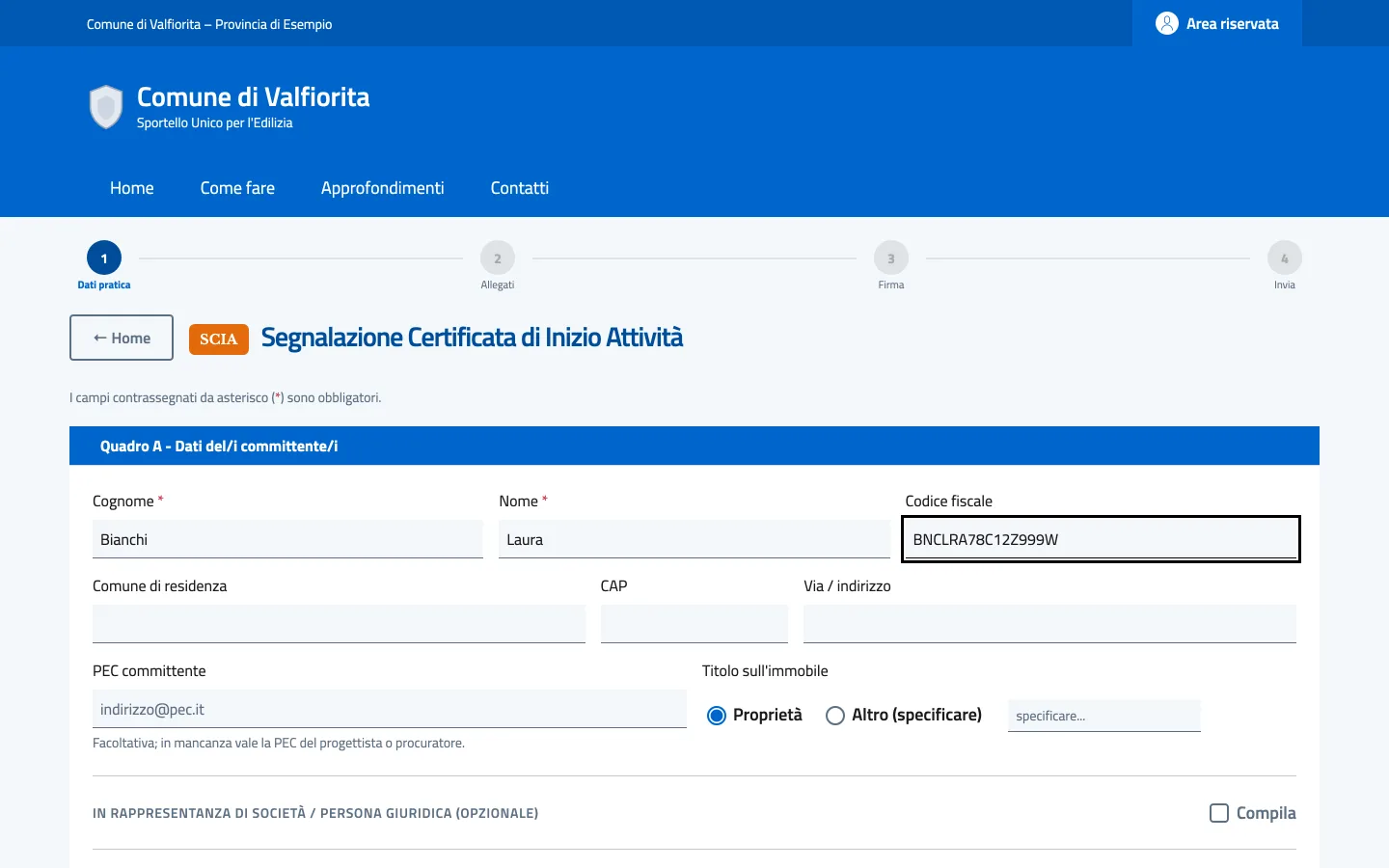Image resolution: width=1389 pixels, height=868 pixels.
Task: Select the Altro (specificare) radio option
Action: click(x=835, y=716)
